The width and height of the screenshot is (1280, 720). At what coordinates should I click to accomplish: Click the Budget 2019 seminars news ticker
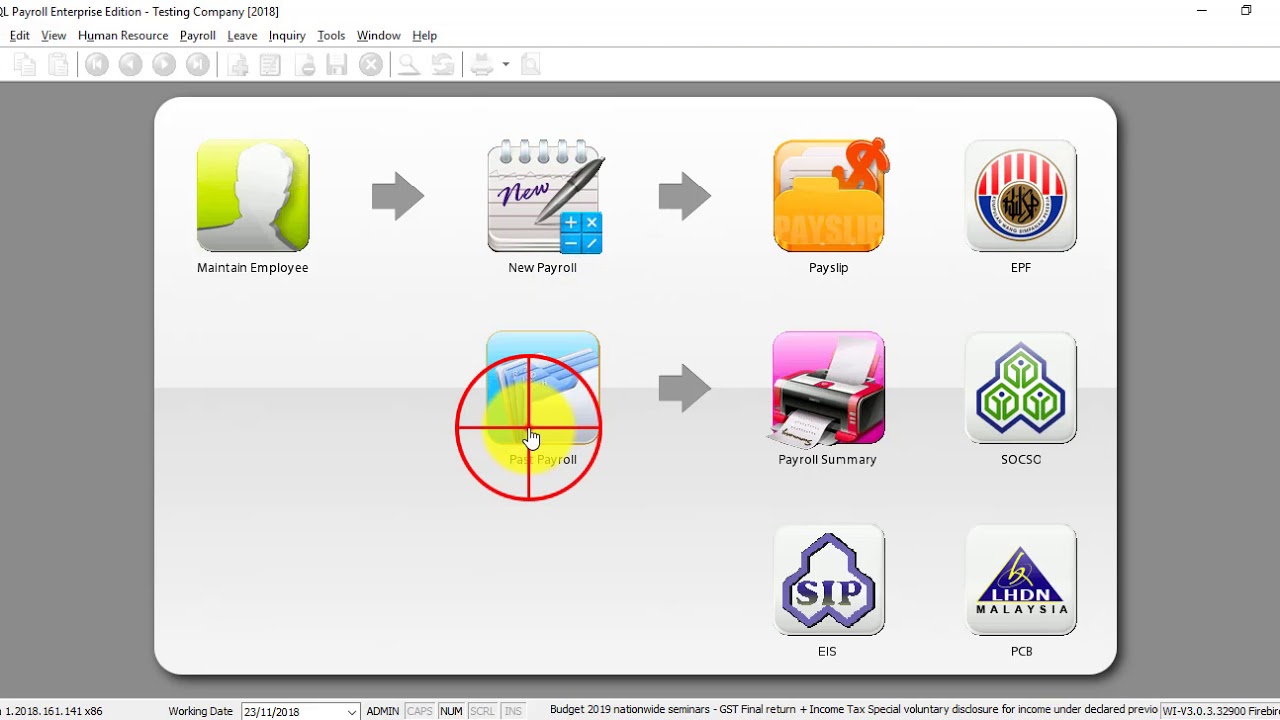(853, 710)
